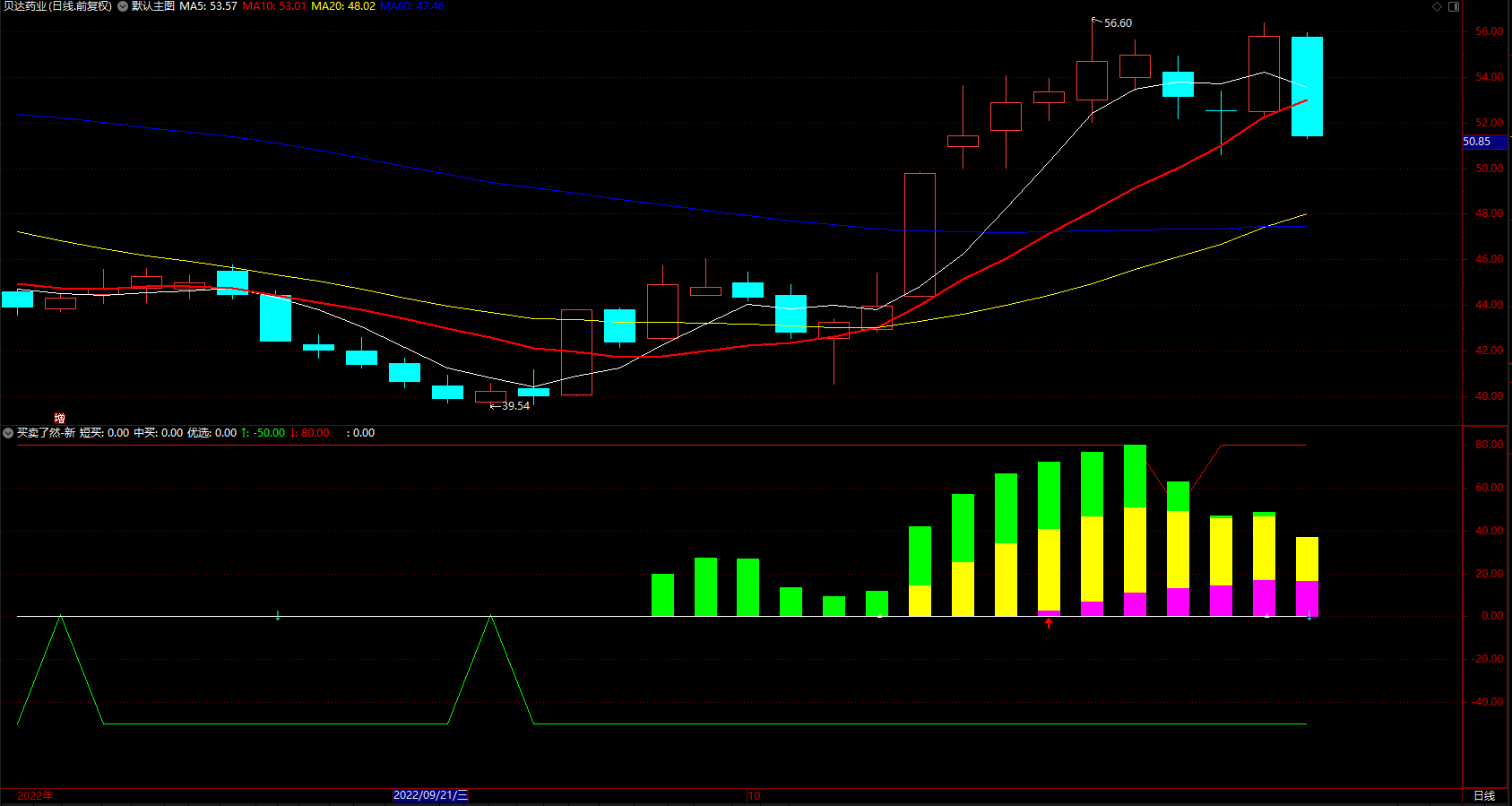The image size is (1512, 806).
Task: Select the 贝达药业(日线.前复权) chart title
Action: click(57, 6)
